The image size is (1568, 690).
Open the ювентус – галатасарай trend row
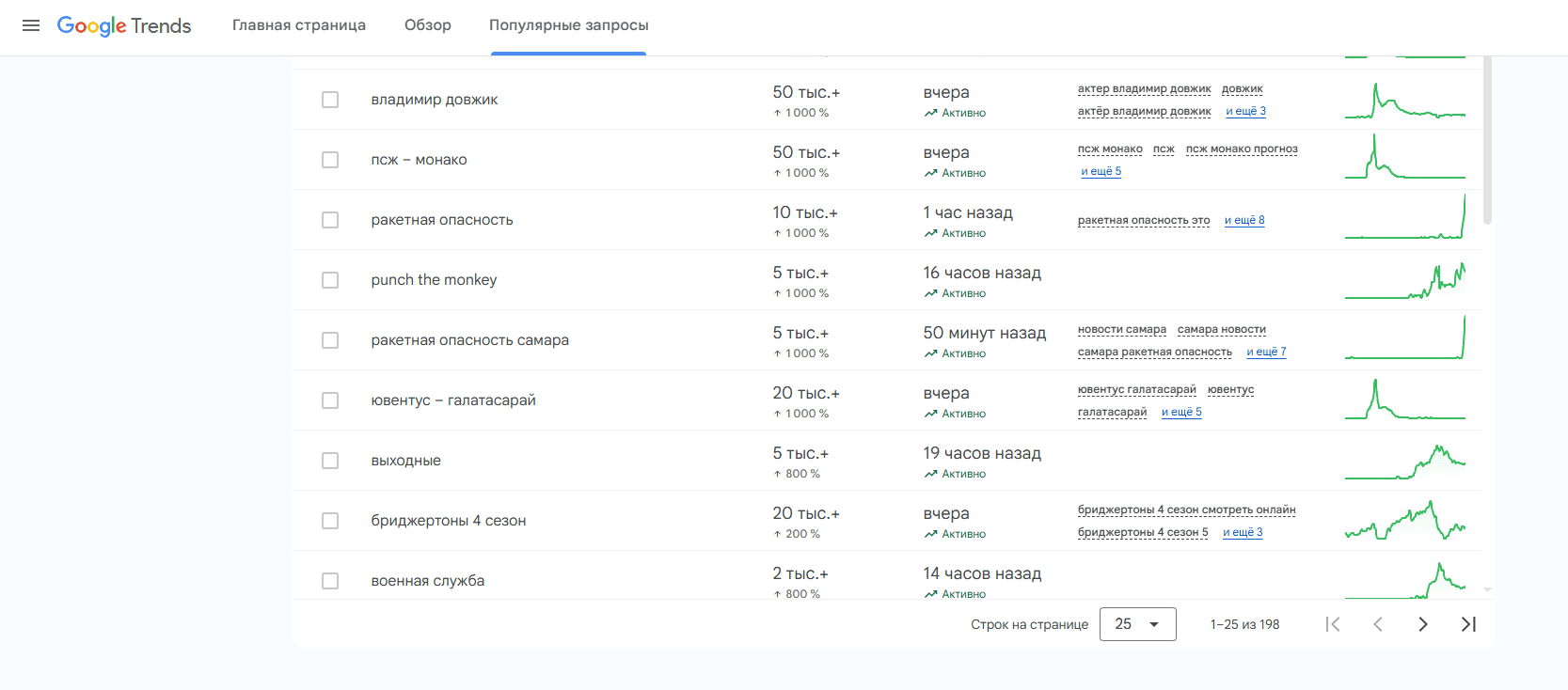tap(452, 400)
